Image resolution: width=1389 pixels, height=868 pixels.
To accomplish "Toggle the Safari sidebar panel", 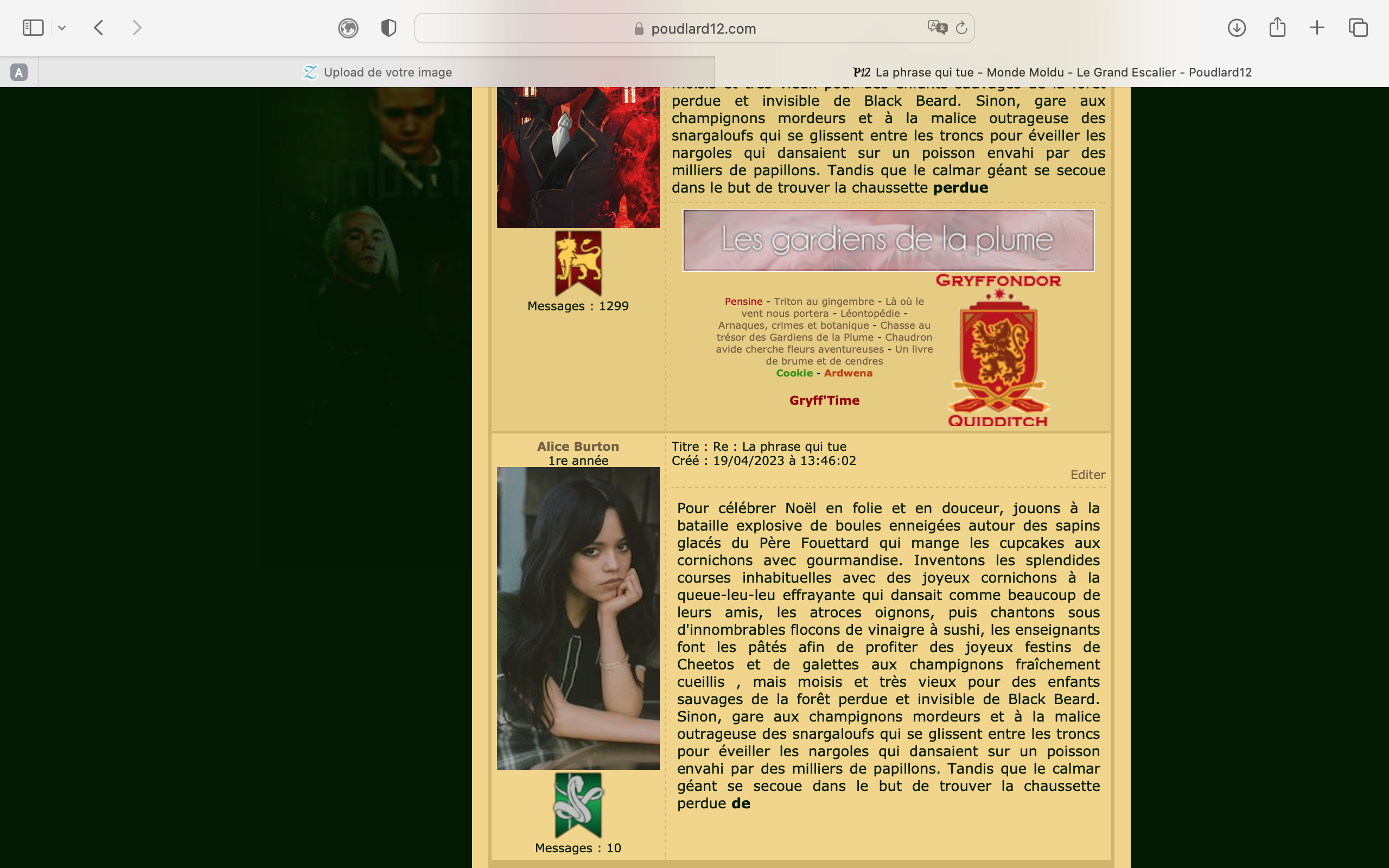I will tap(33, 28).
